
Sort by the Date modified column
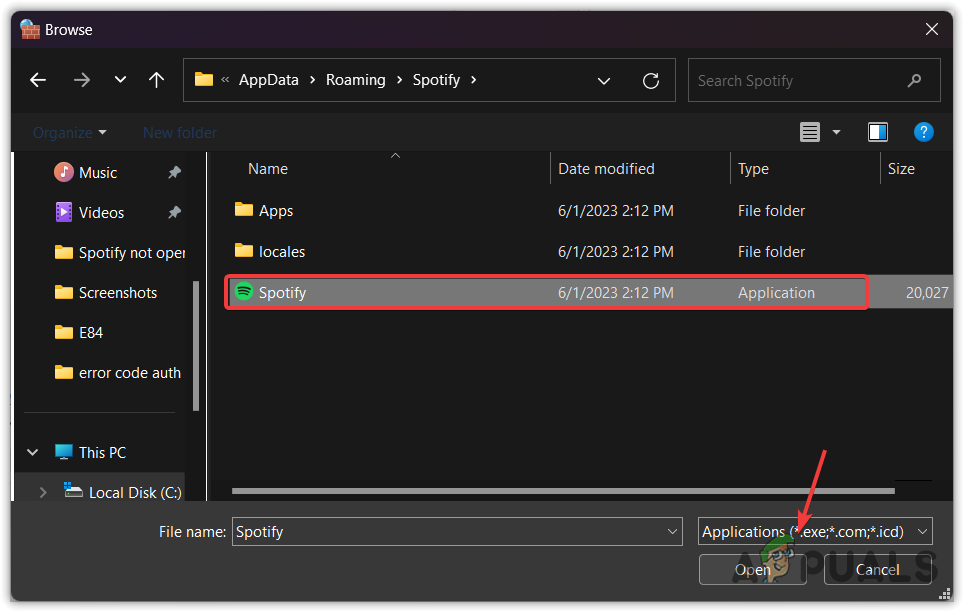coord(606,169)
